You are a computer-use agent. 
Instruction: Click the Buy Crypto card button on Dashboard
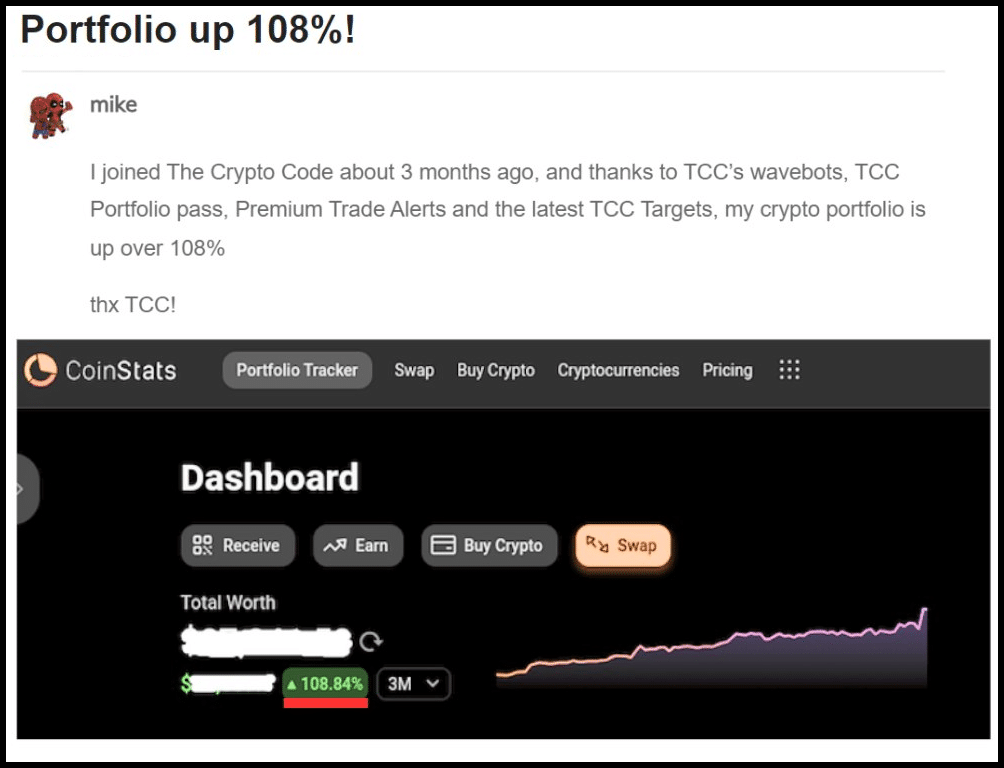pos(488,545)
